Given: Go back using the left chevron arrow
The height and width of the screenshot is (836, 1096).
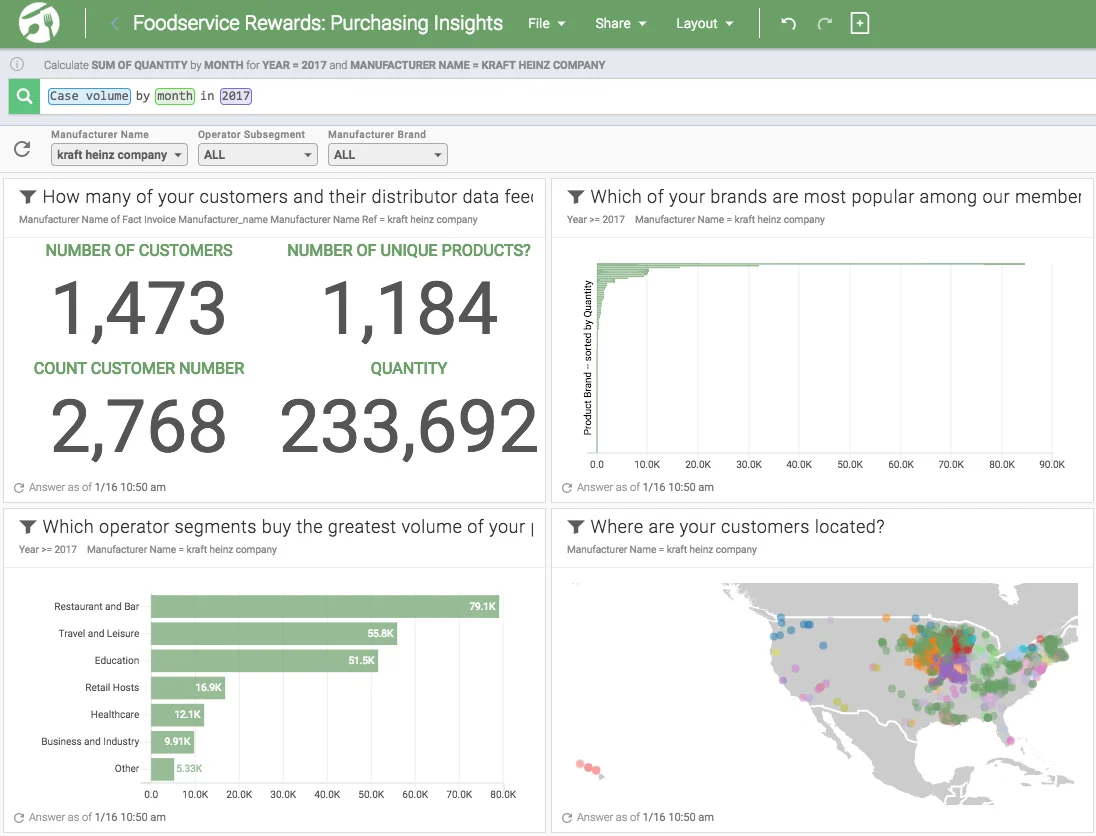Looking at the screenshot, I should [115, 24].
